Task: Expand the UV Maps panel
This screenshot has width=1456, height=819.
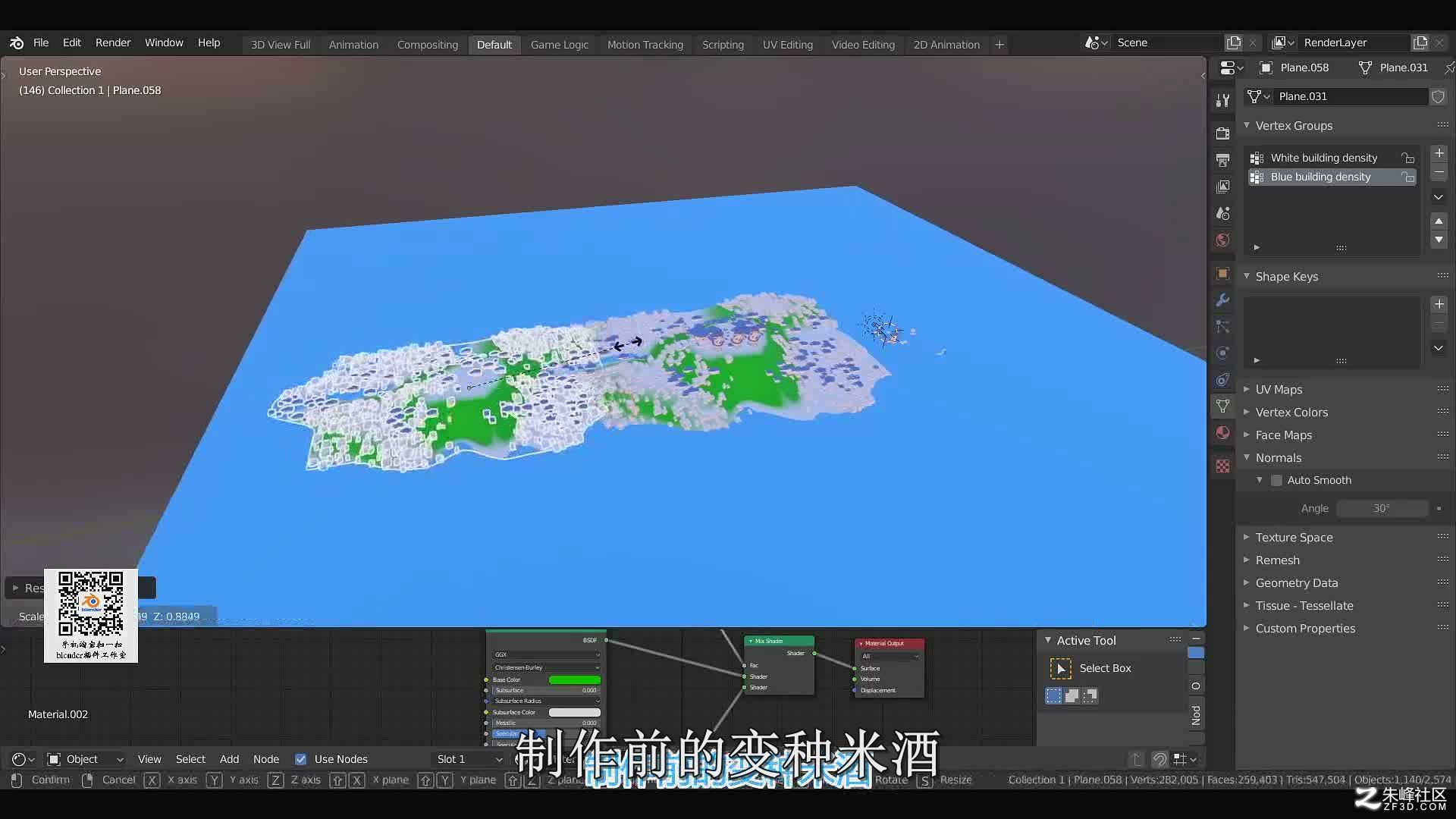Action: pyautogui.click(x=1247, y=389)
